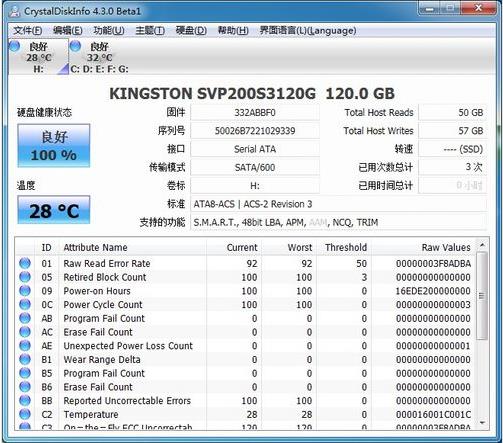The width and height of the screenshot is (503, 443).
Task: Click the 良好 100 % health status button
Action: click(x=54, y=146)
